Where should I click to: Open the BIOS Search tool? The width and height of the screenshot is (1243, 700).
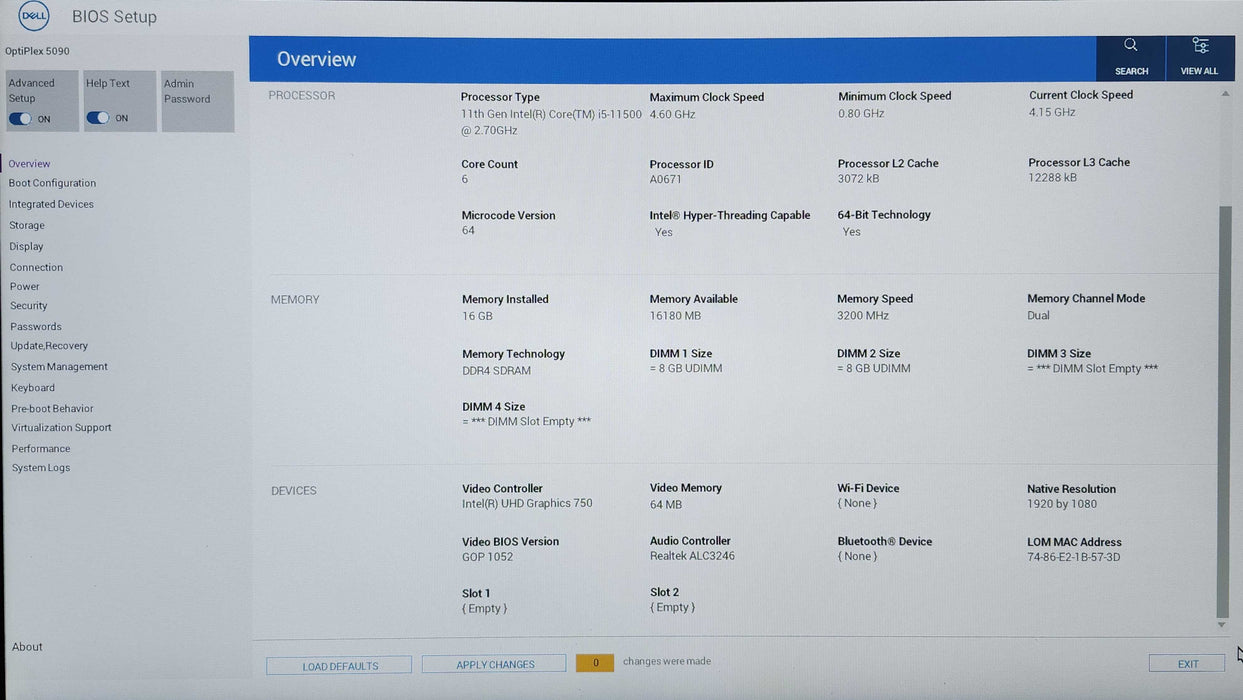(x=1130, y=56)
